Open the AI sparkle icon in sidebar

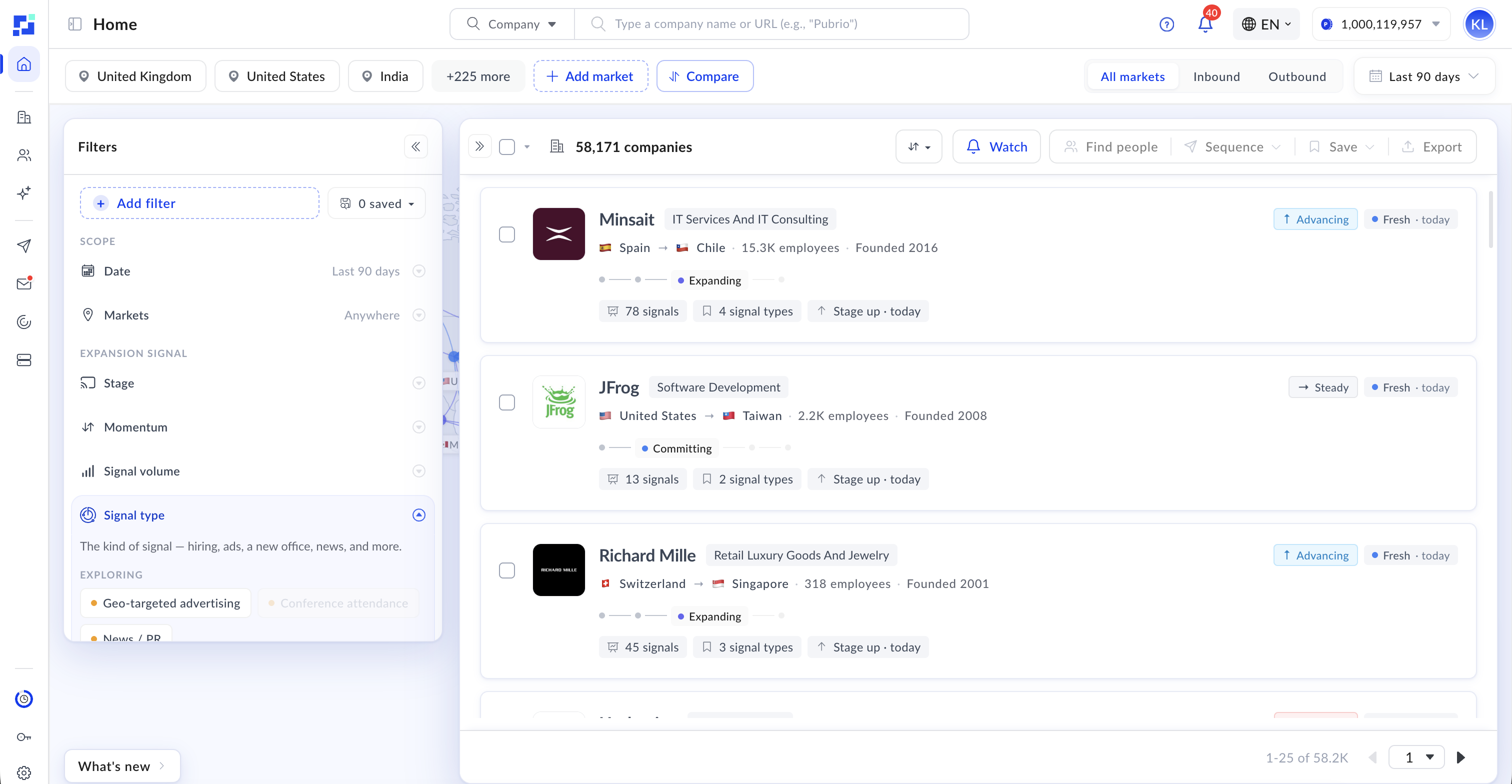click(24, 193)
